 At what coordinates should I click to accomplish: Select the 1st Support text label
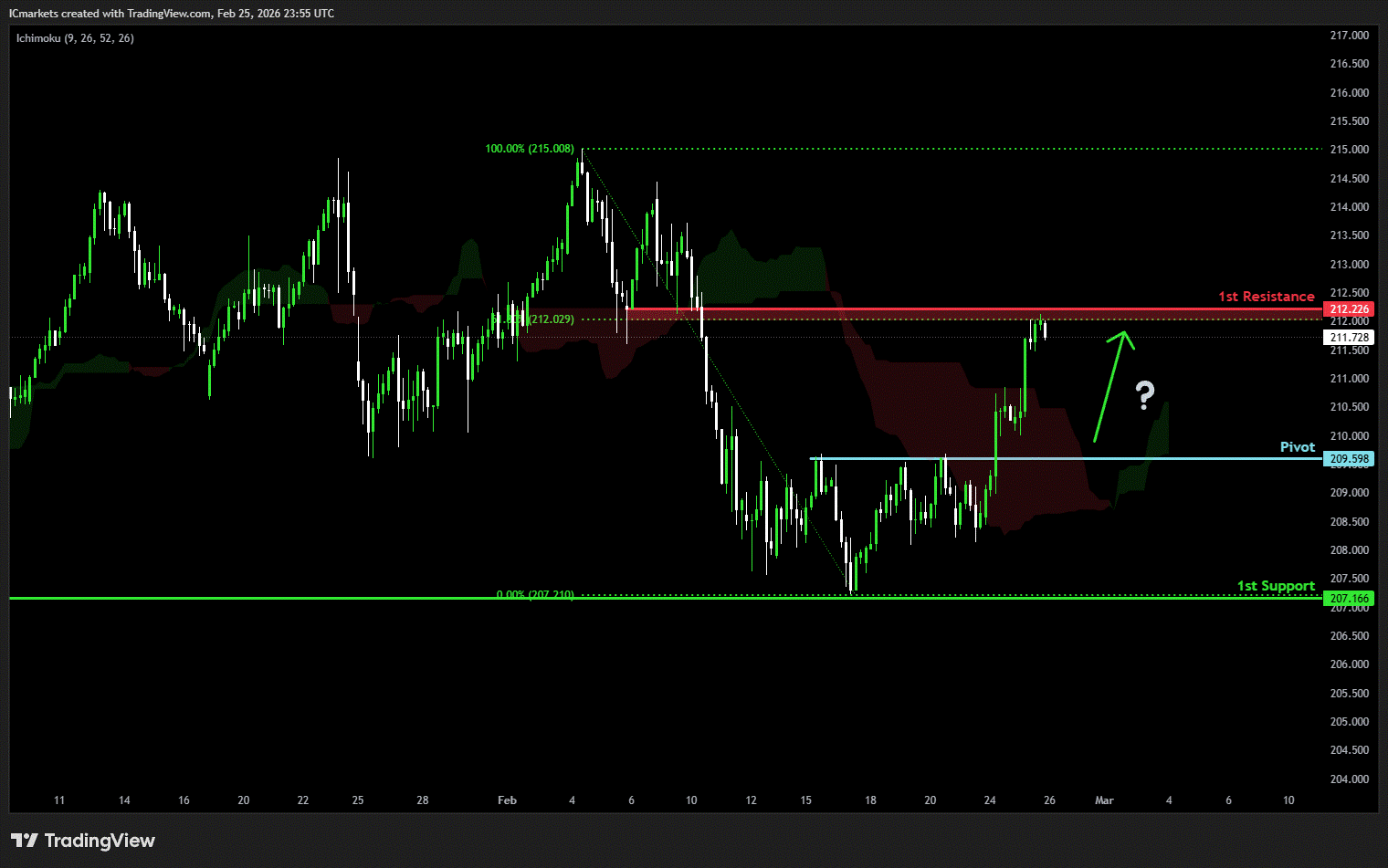1275,586
